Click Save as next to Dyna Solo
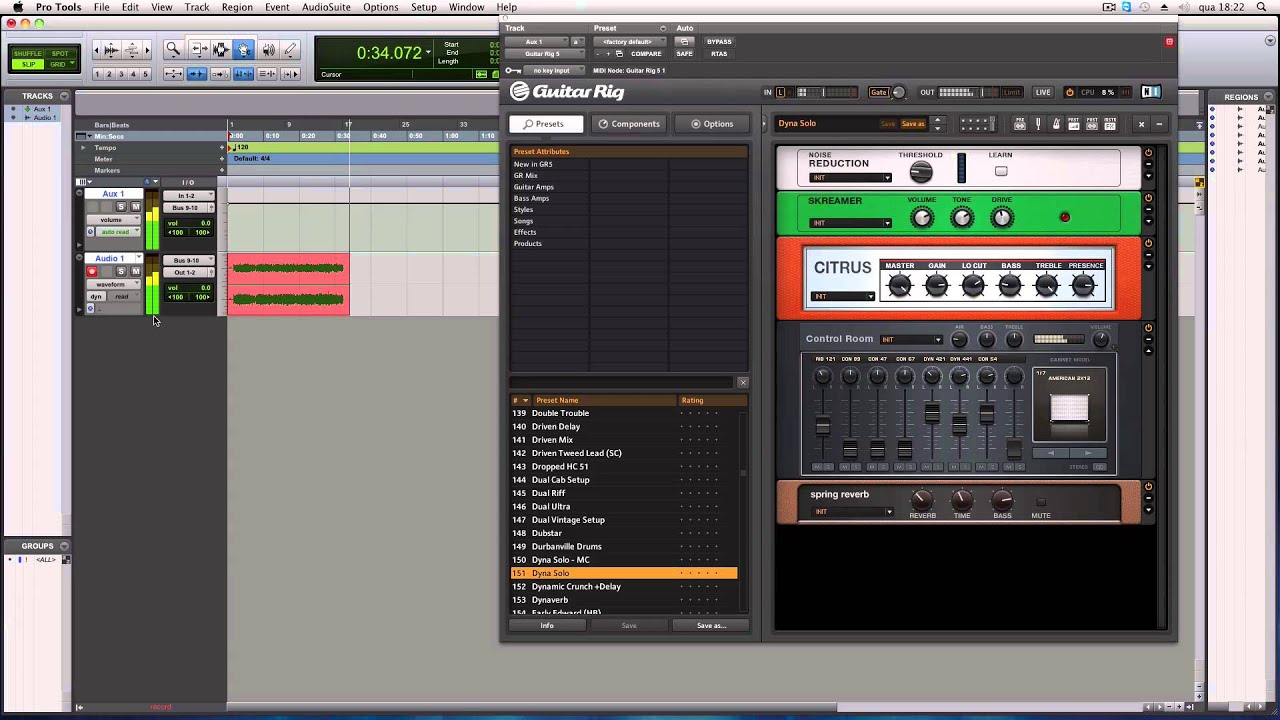The height and width of the screenshot is (720, 1280). coord(913,124)
